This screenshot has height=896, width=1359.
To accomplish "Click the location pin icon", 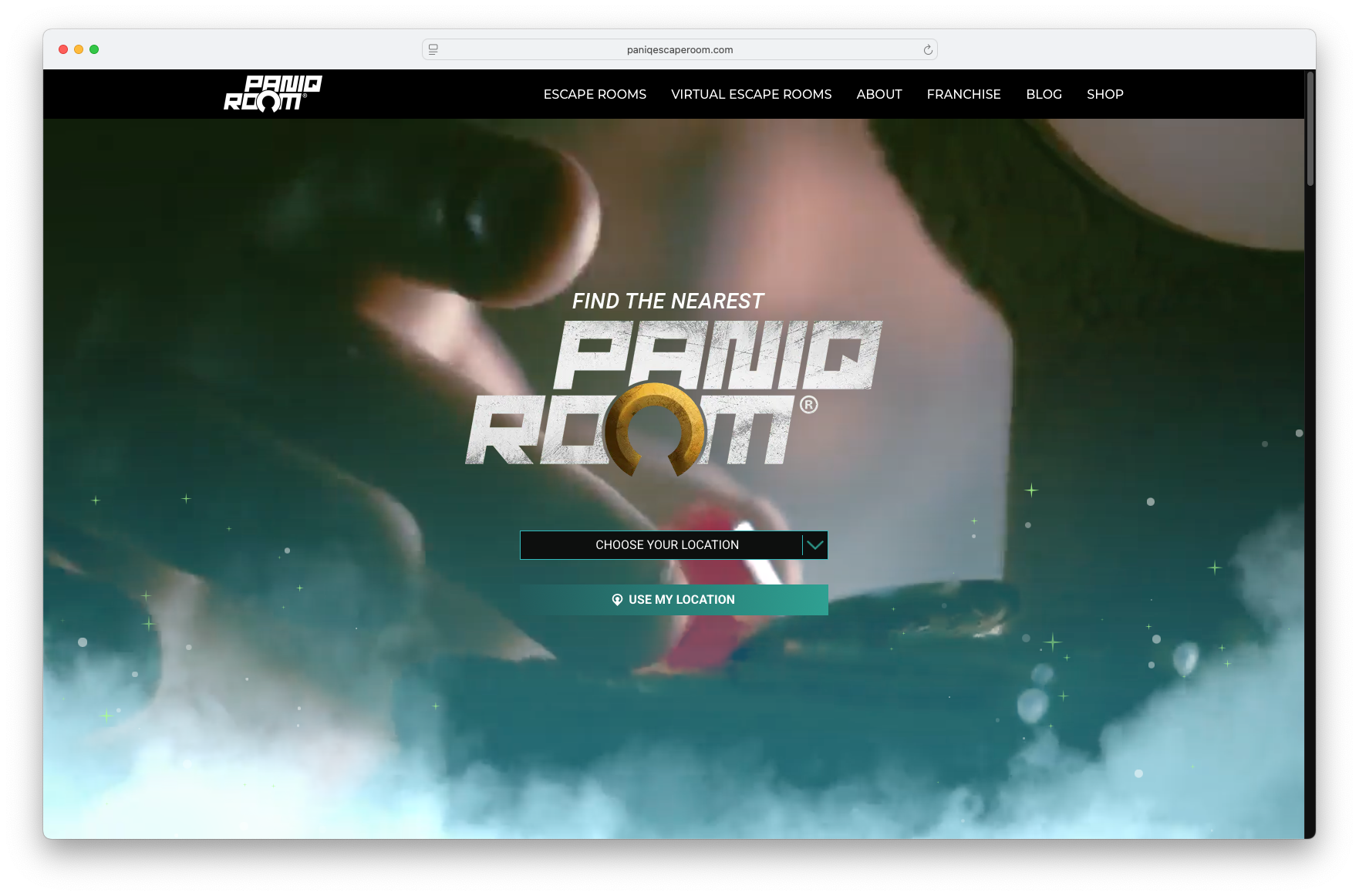I will click(x=617, y=600).
